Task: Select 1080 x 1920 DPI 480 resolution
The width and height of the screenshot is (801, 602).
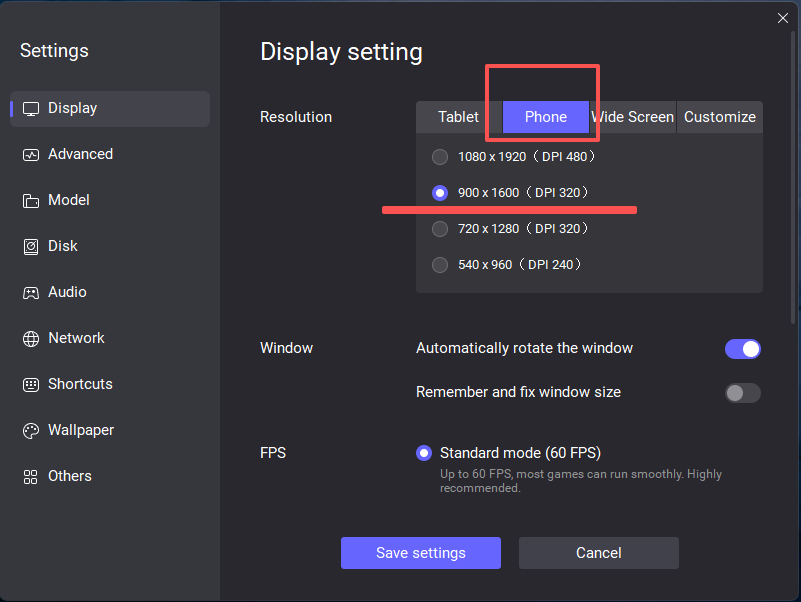Action: [x=440, y=157]
